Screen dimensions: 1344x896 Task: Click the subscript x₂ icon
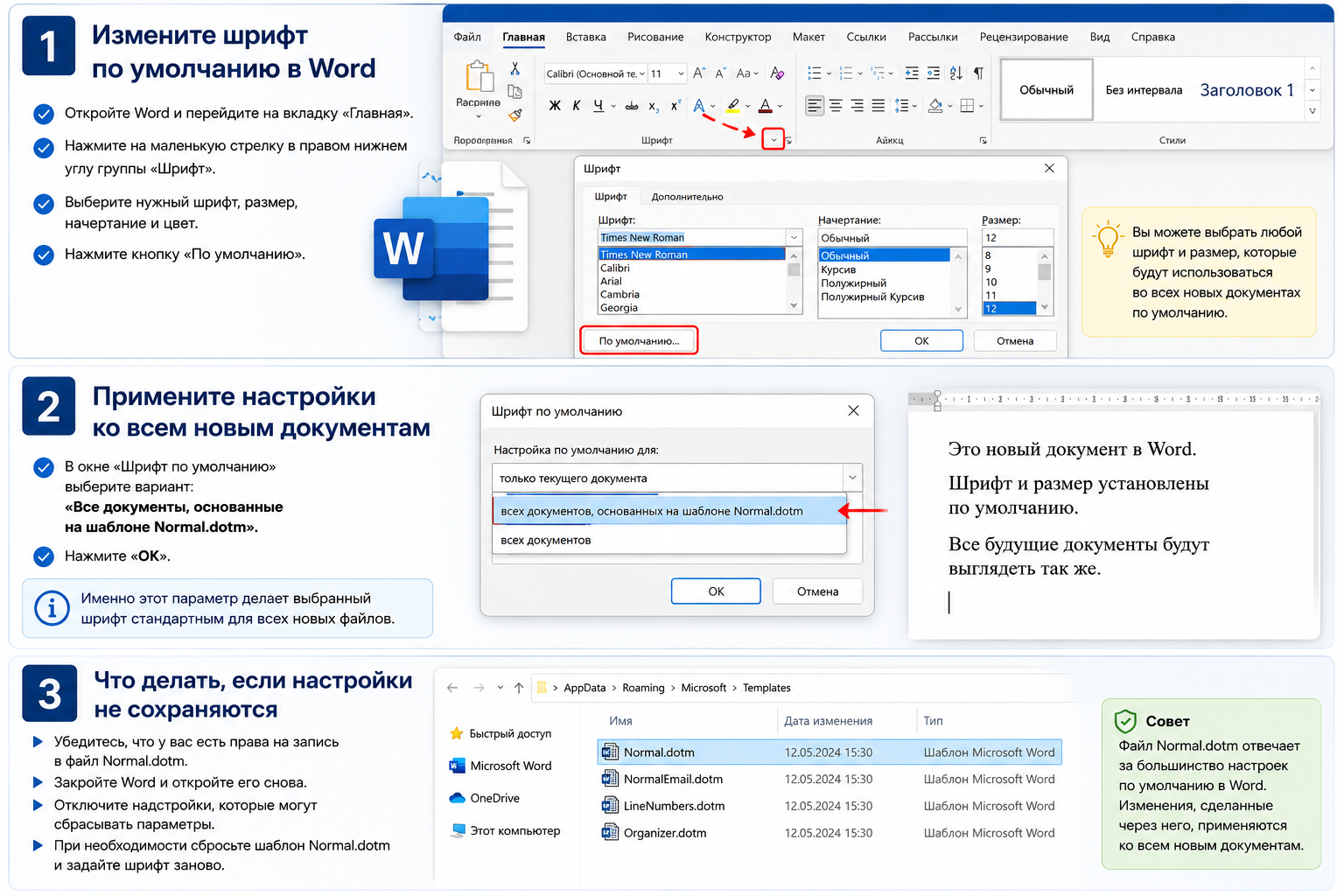pos(654,106)
